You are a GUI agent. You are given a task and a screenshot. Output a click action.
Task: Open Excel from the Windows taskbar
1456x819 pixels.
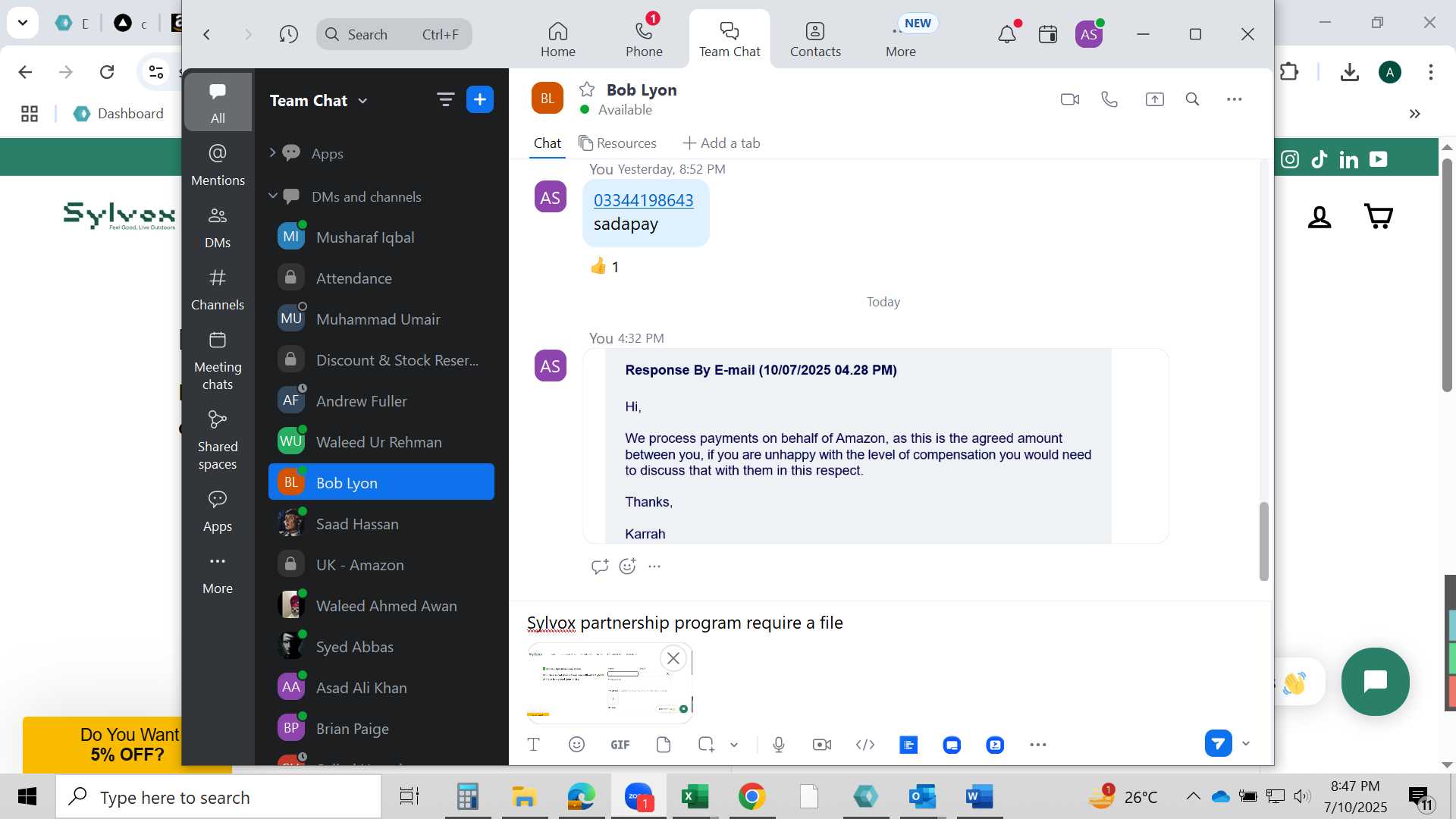(x=695, y=796)
